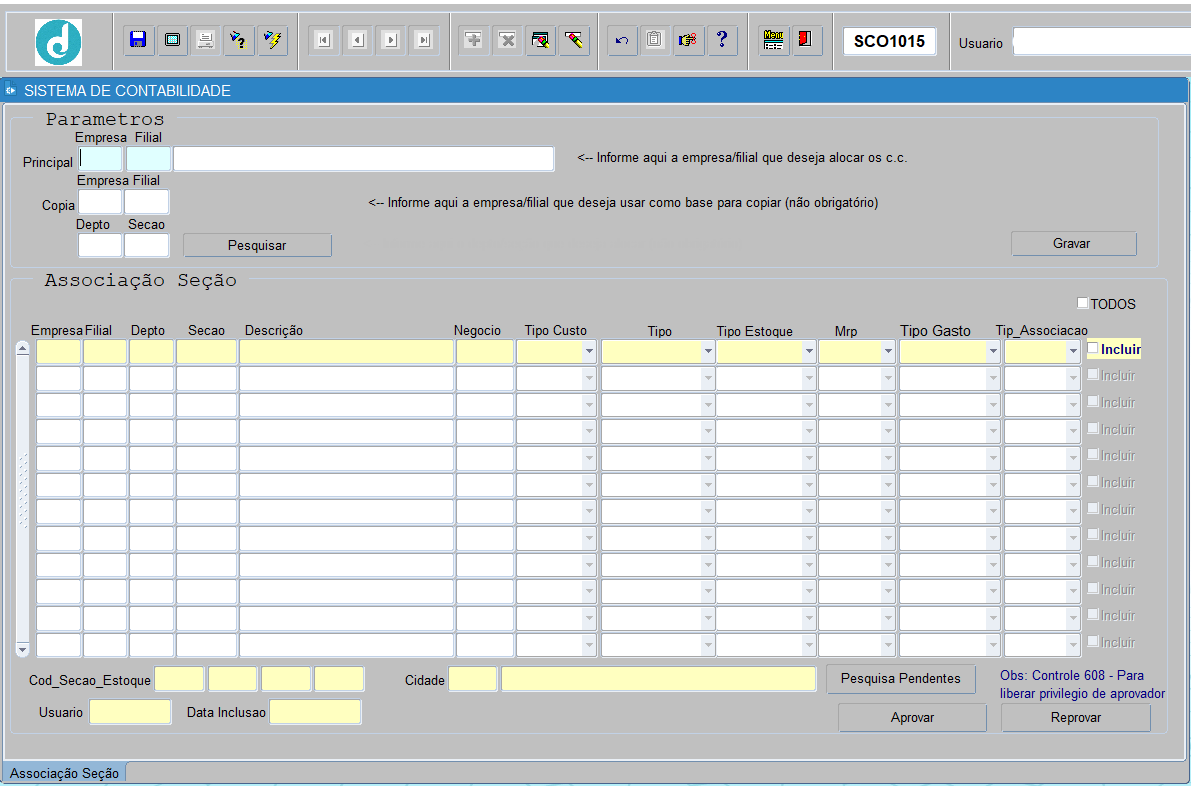The image size is (1191, 786).
Task: Open first row Tipo Custo dropdown
Action: point(588,352)
